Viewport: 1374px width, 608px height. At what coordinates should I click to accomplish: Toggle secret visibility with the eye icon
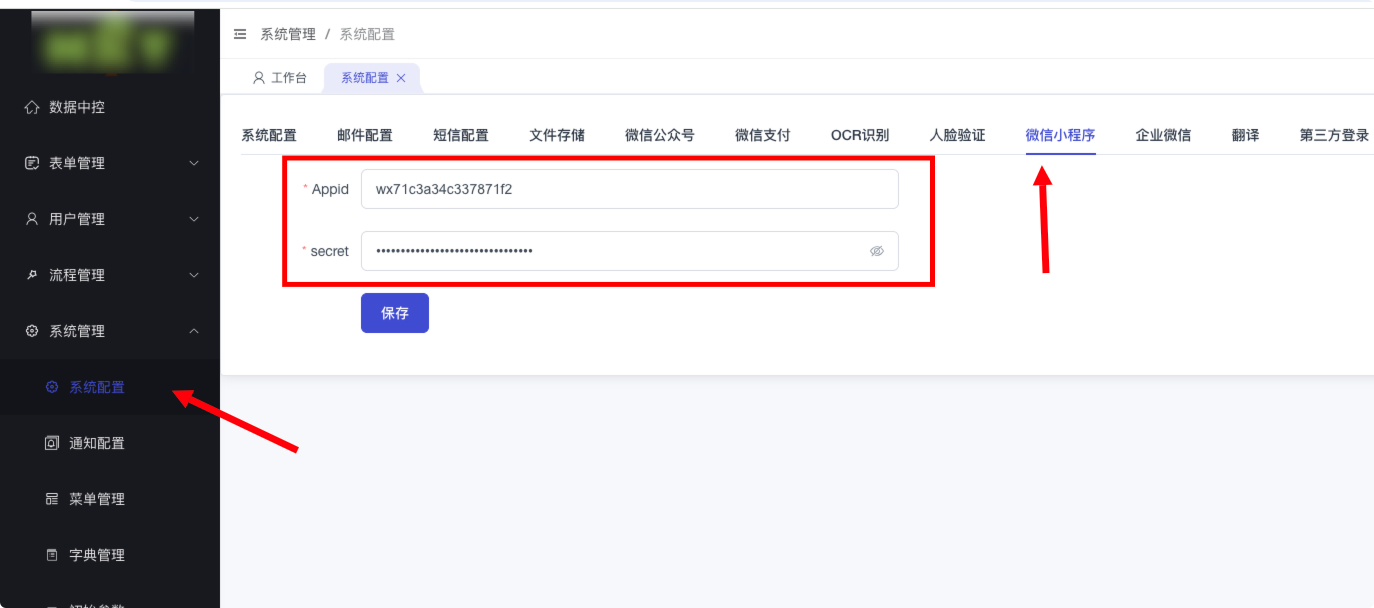click(x=877, y=251)
